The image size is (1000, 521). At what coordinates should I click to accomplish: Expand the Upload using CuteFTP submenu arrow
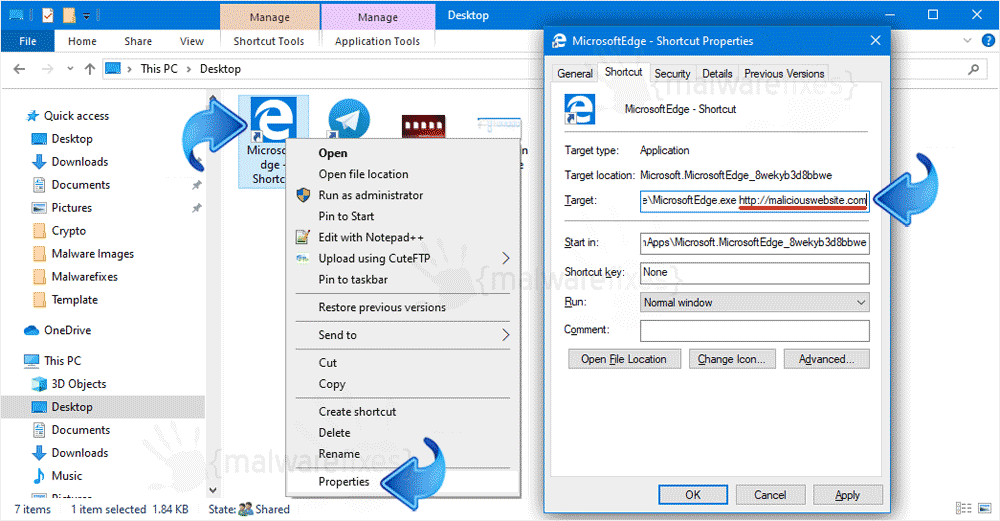(505, 258)
